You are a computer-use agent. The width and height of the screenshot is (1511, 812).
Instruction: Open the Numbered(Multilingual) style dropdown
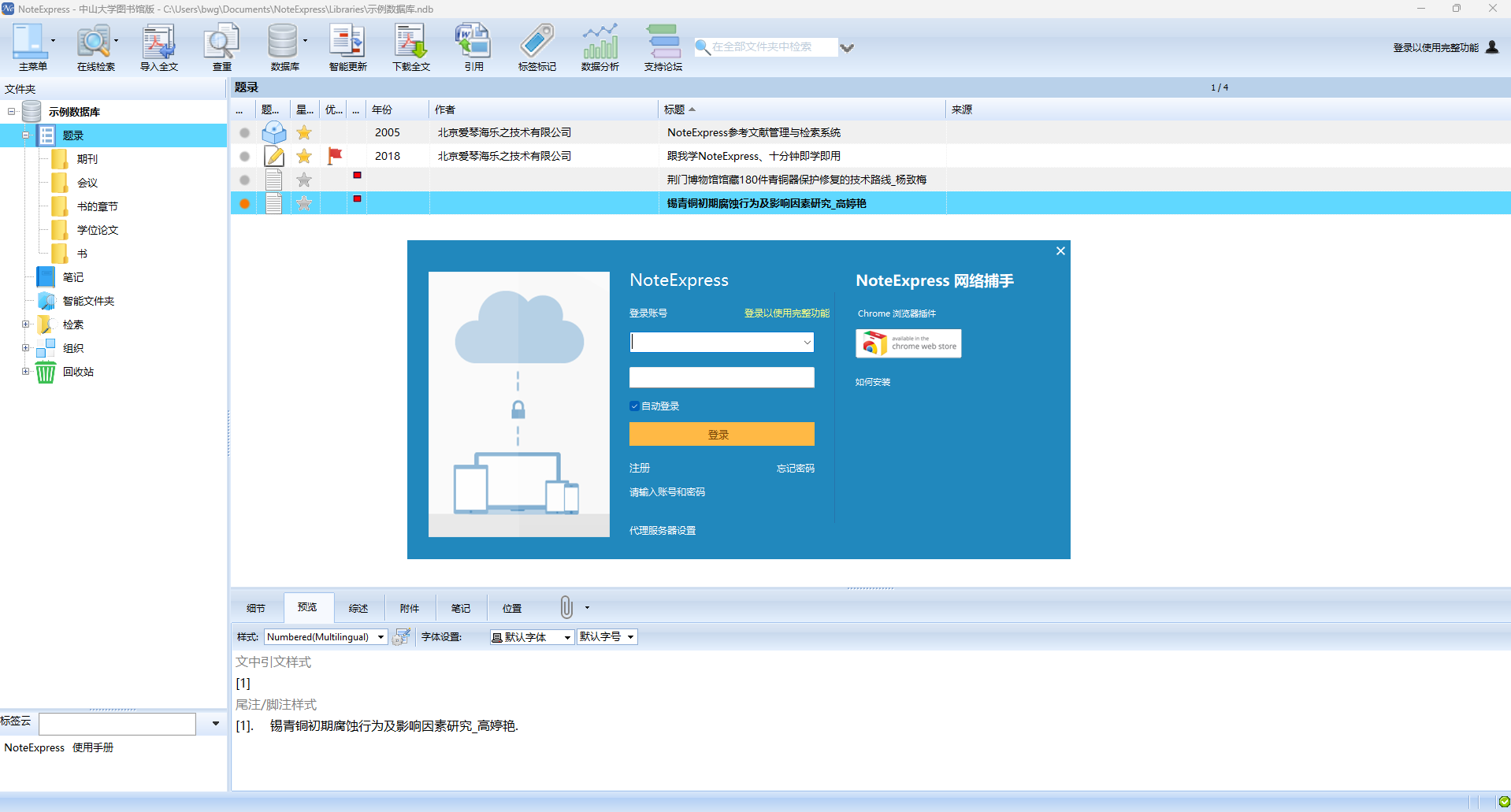coord(381,637)
